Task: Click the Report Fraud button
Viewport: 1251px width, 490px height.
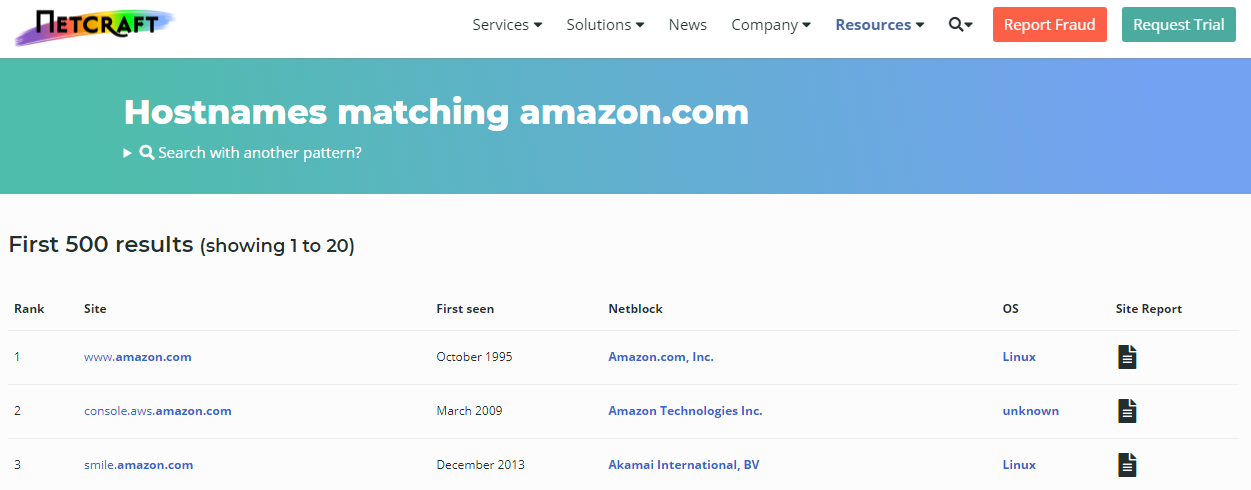Action: coord(1049,25)
